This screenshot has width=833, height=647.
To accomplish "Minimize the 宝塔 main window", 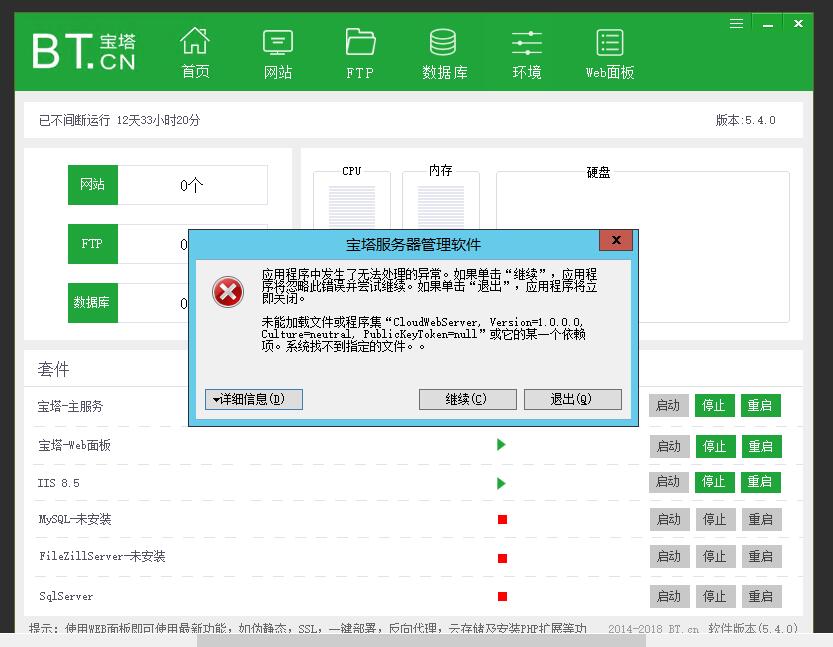I will pyautogui.click(x=768, y=24).
